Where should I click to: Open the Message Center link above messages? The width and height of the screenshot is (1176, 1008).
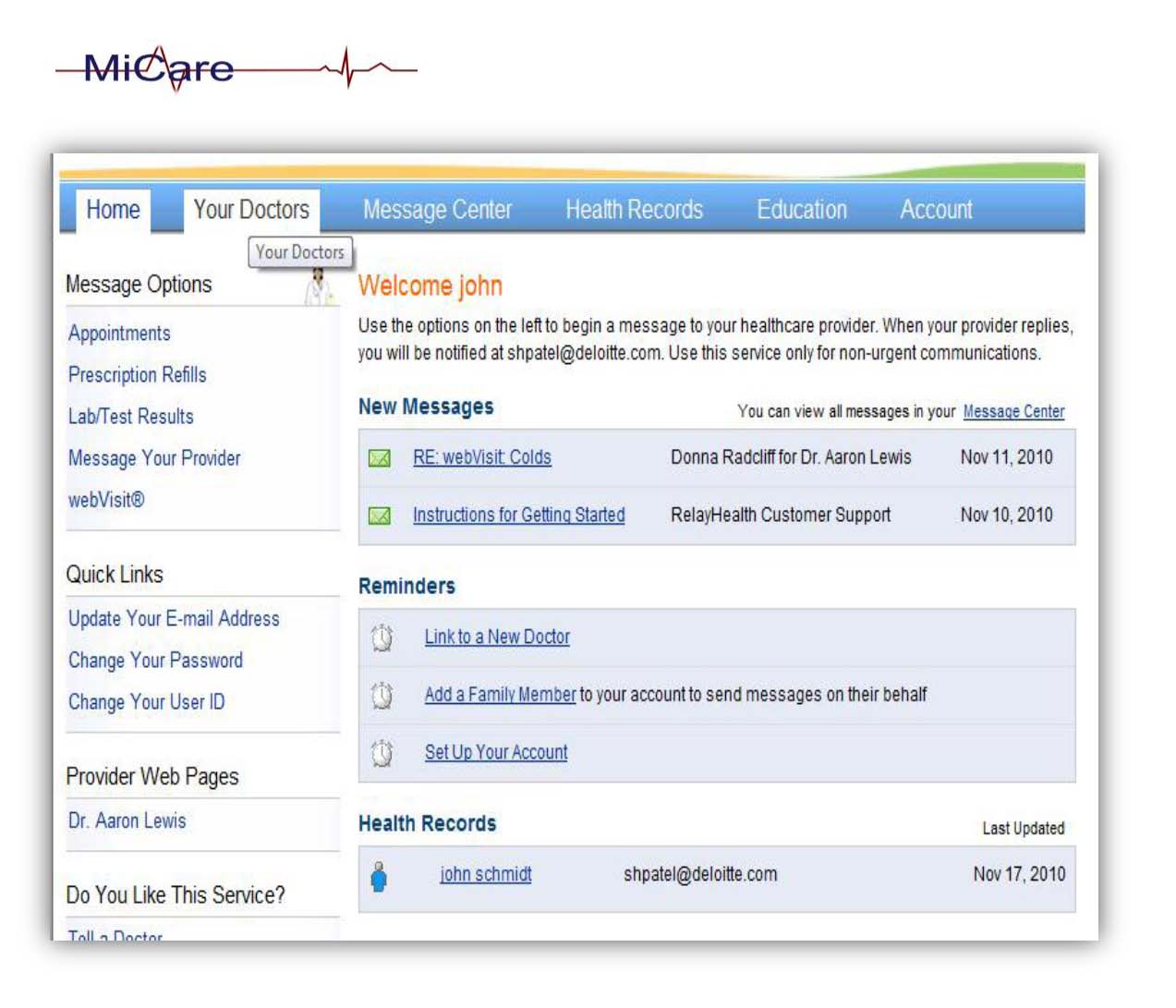tap(1013, 411)
